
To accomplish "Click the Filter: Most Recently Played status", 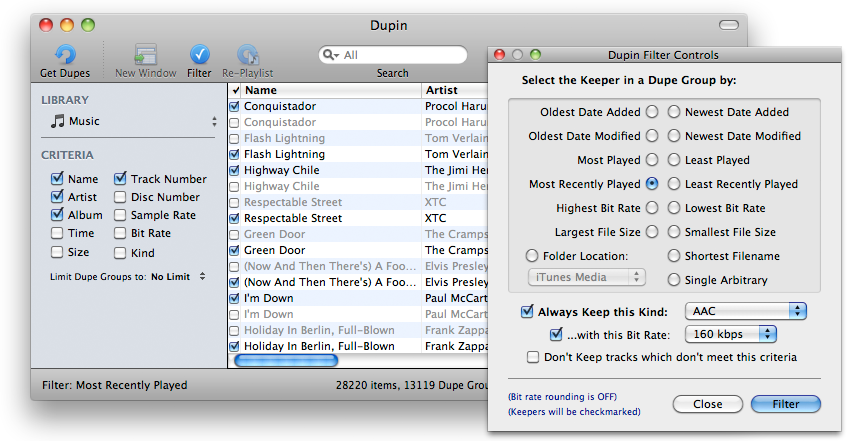I will [x=115, y=385].
